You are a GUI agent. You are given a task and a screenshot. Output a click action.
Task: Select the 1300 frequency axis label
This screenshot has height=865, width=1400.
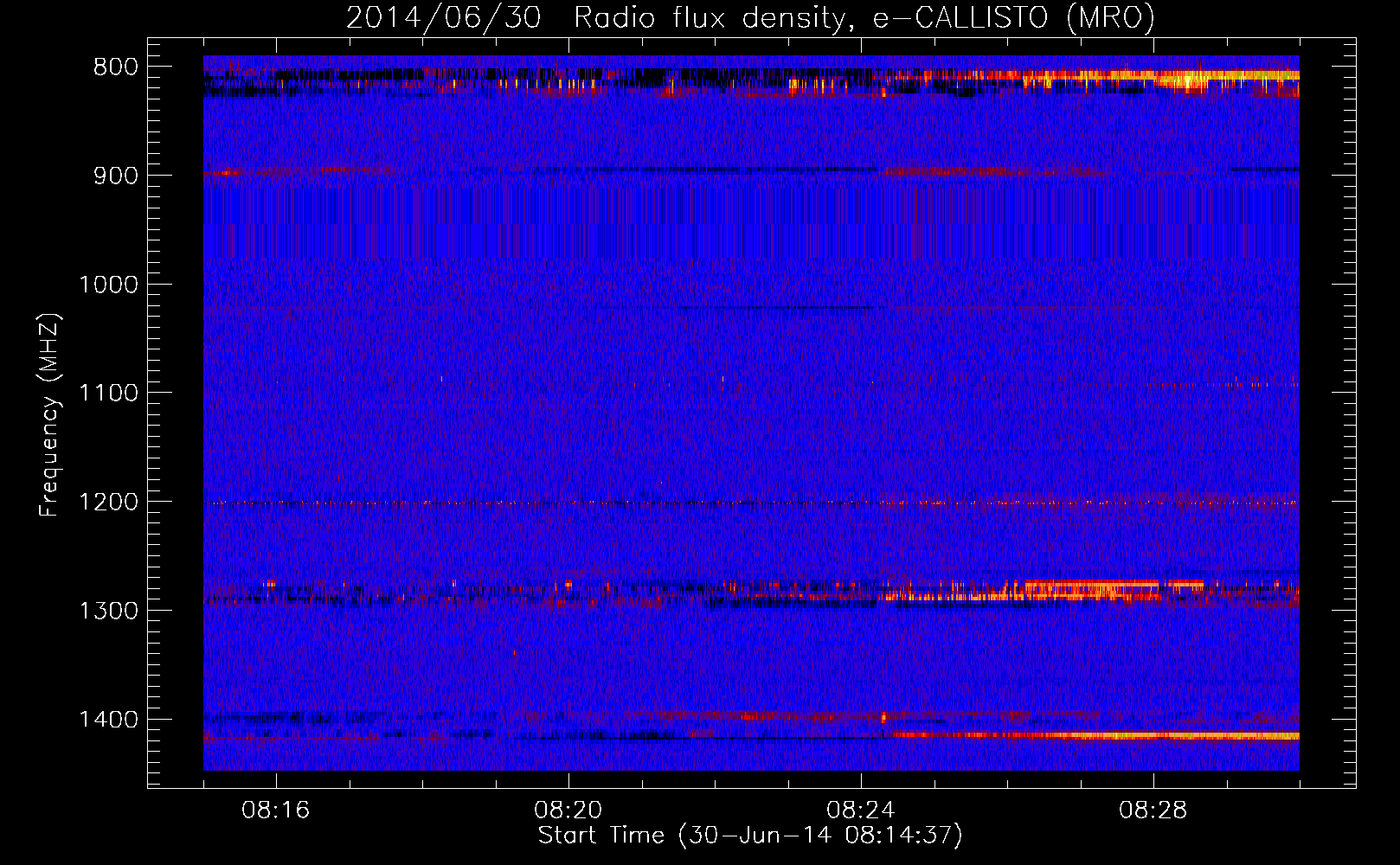click(x=108, y=611)
